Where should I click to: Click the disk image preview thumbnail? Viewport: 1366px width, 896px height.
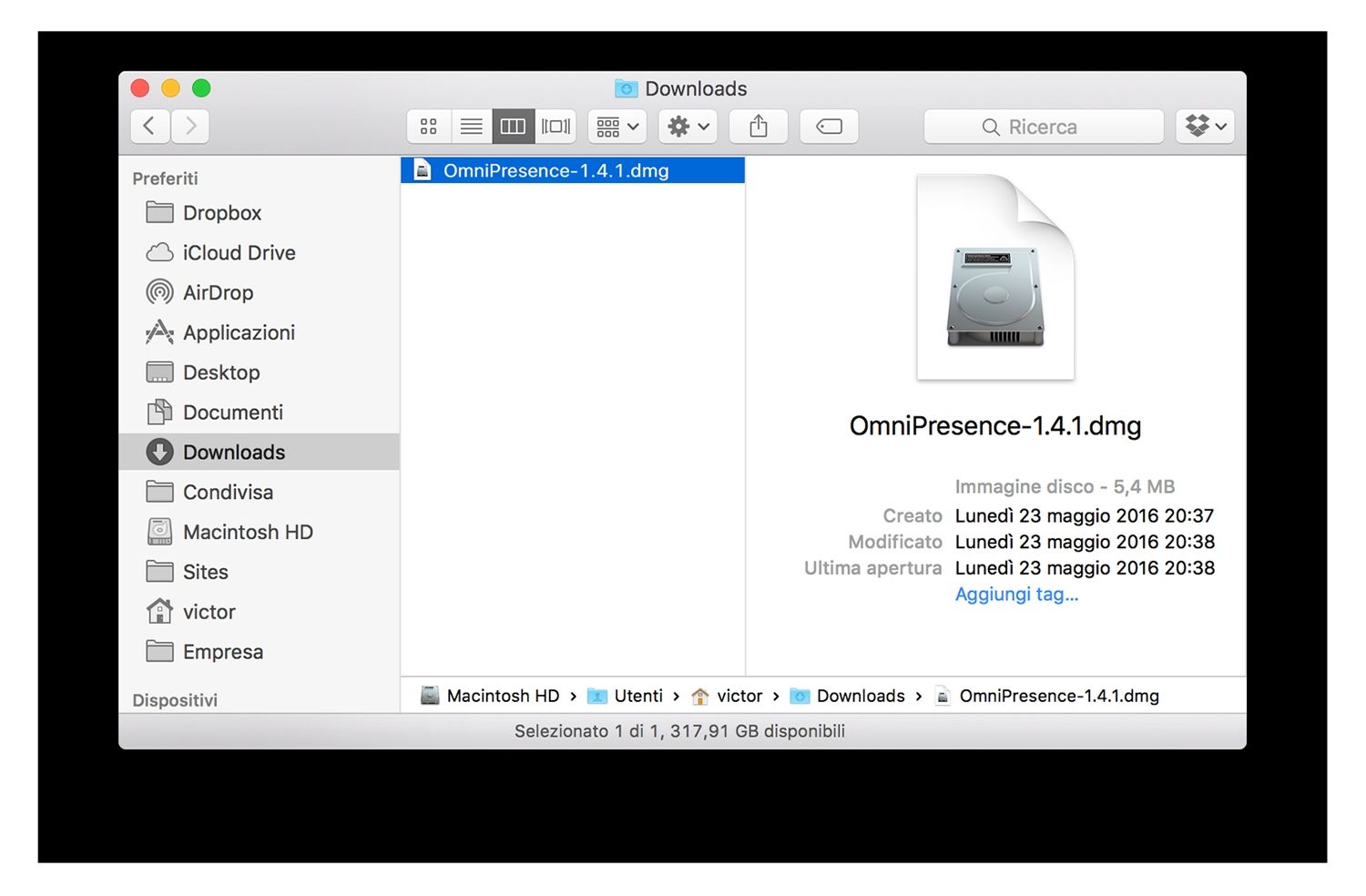point(995,277)
